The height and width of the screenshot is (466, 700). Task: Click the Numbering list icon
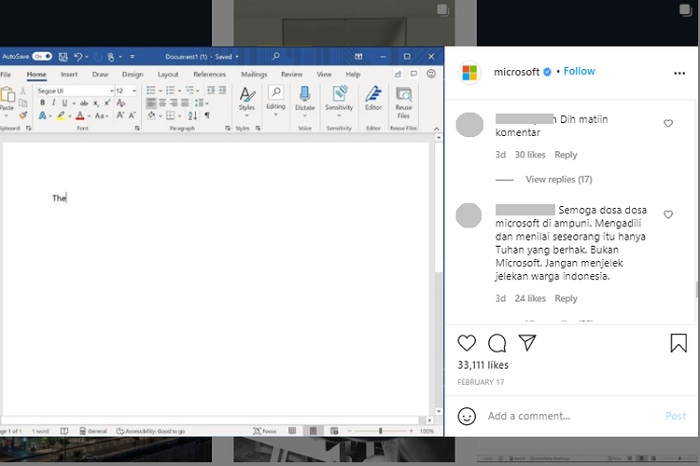point(170,91)
